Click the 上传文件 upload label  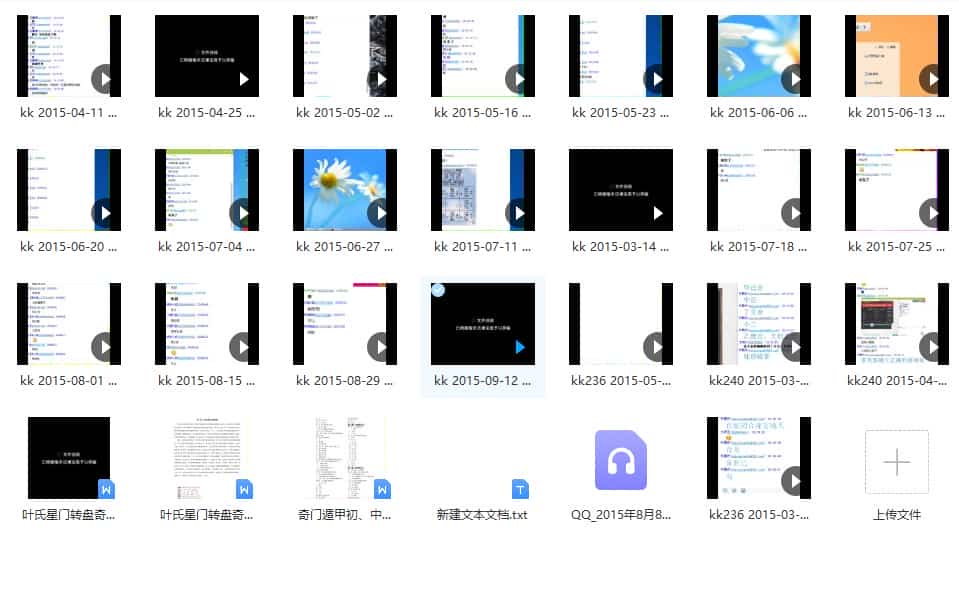[x=897, y=514]
